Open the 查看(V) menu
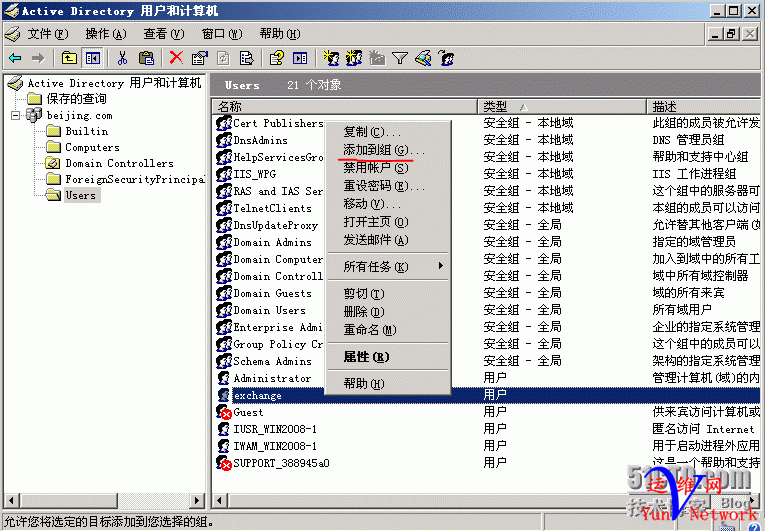 tap(164, 34)
